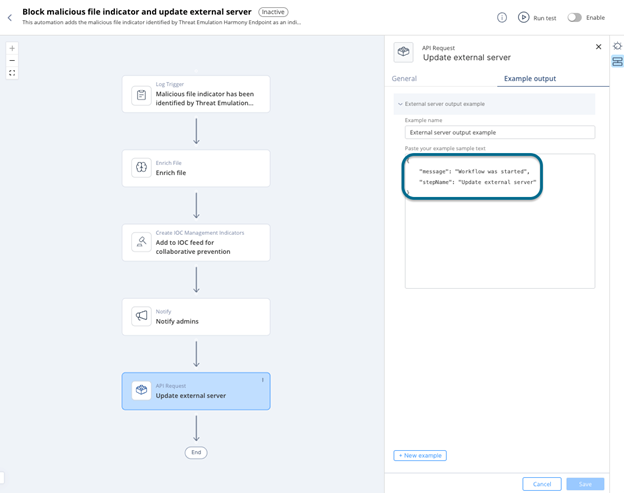The image size is (624, 493).
Task: Click the Example name input field
Action: point(499,132)
